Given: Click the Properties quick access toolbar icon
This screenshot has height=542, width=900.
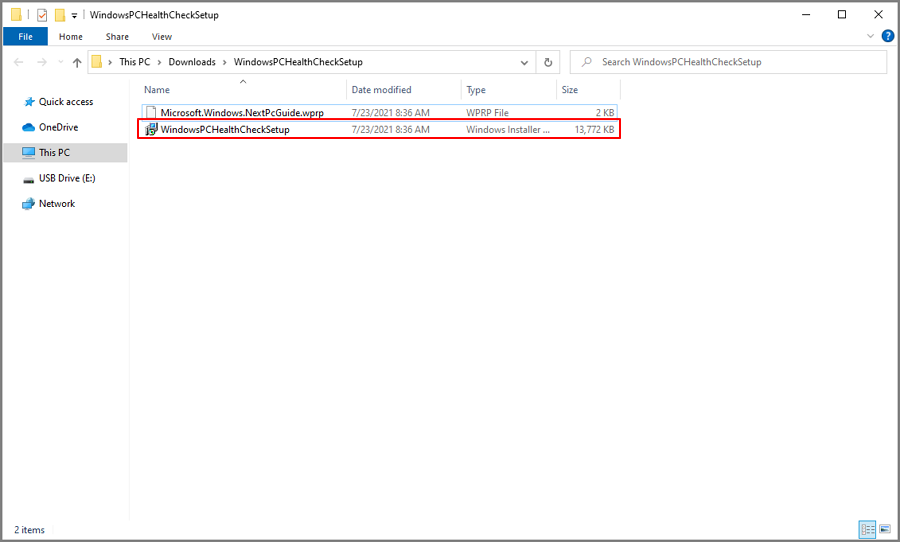Looking at the screenshot, I should 42,15.
